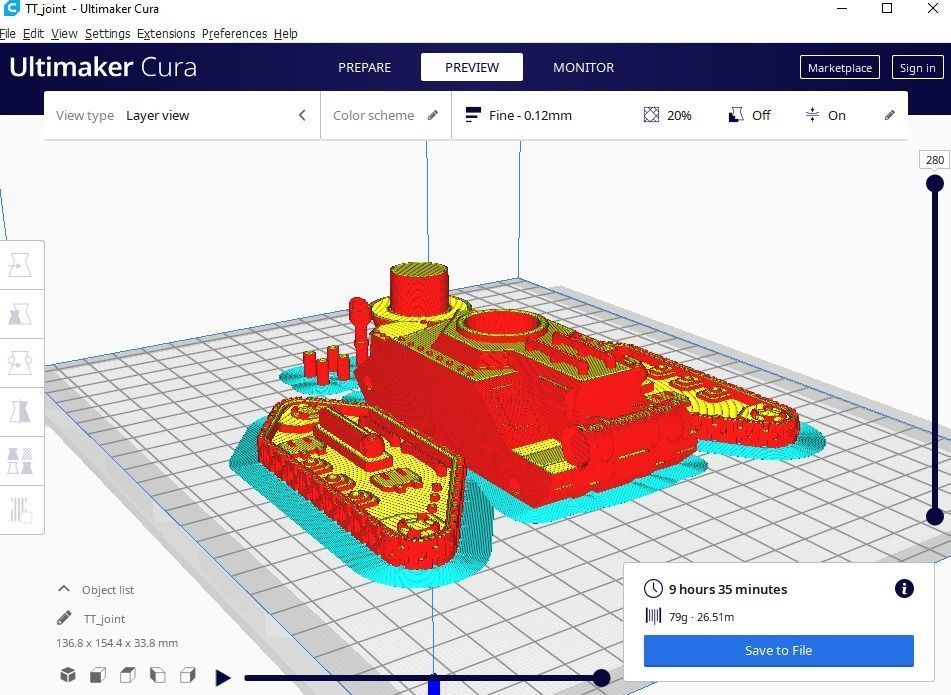This screenshot has height=695, width=951.
Task: Switch to the PREPARE stage
Action: coord(365,67)
